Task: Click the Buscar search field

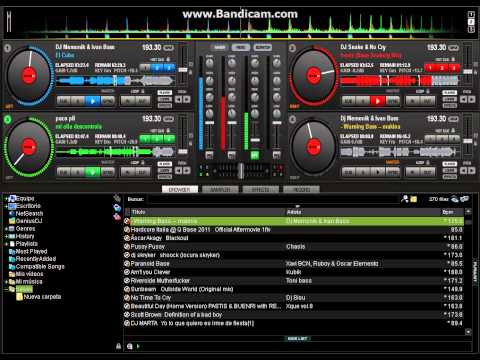Action: (x=273, y=199)
